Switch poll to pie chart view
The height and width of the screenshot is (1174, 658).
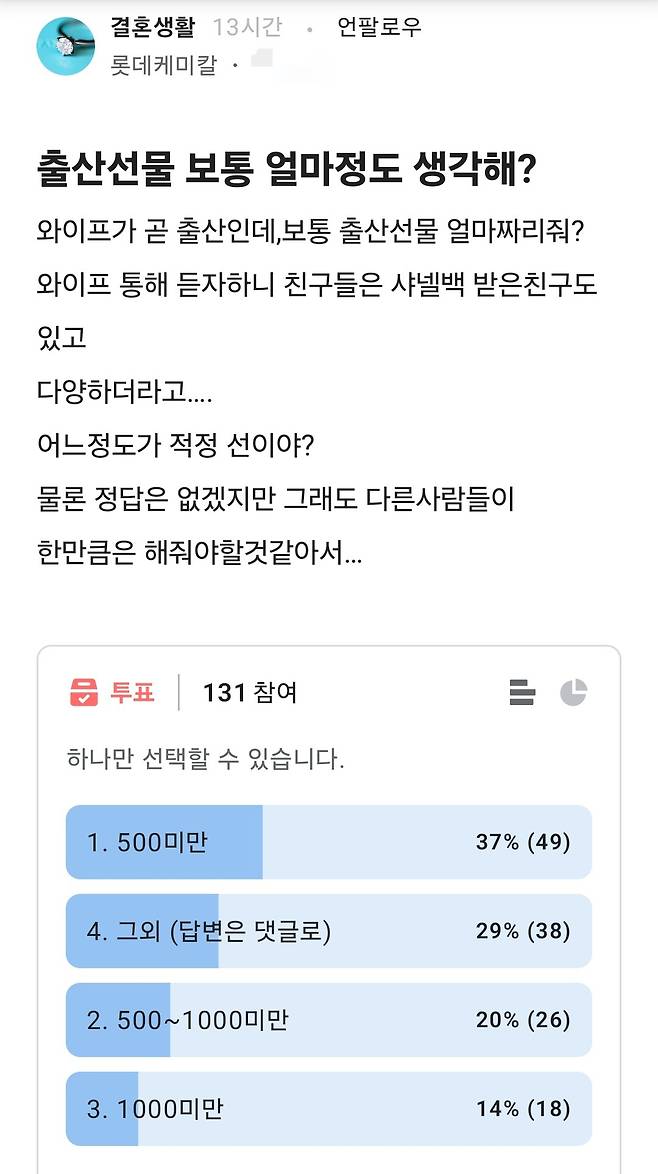click(x=573, y=692)
